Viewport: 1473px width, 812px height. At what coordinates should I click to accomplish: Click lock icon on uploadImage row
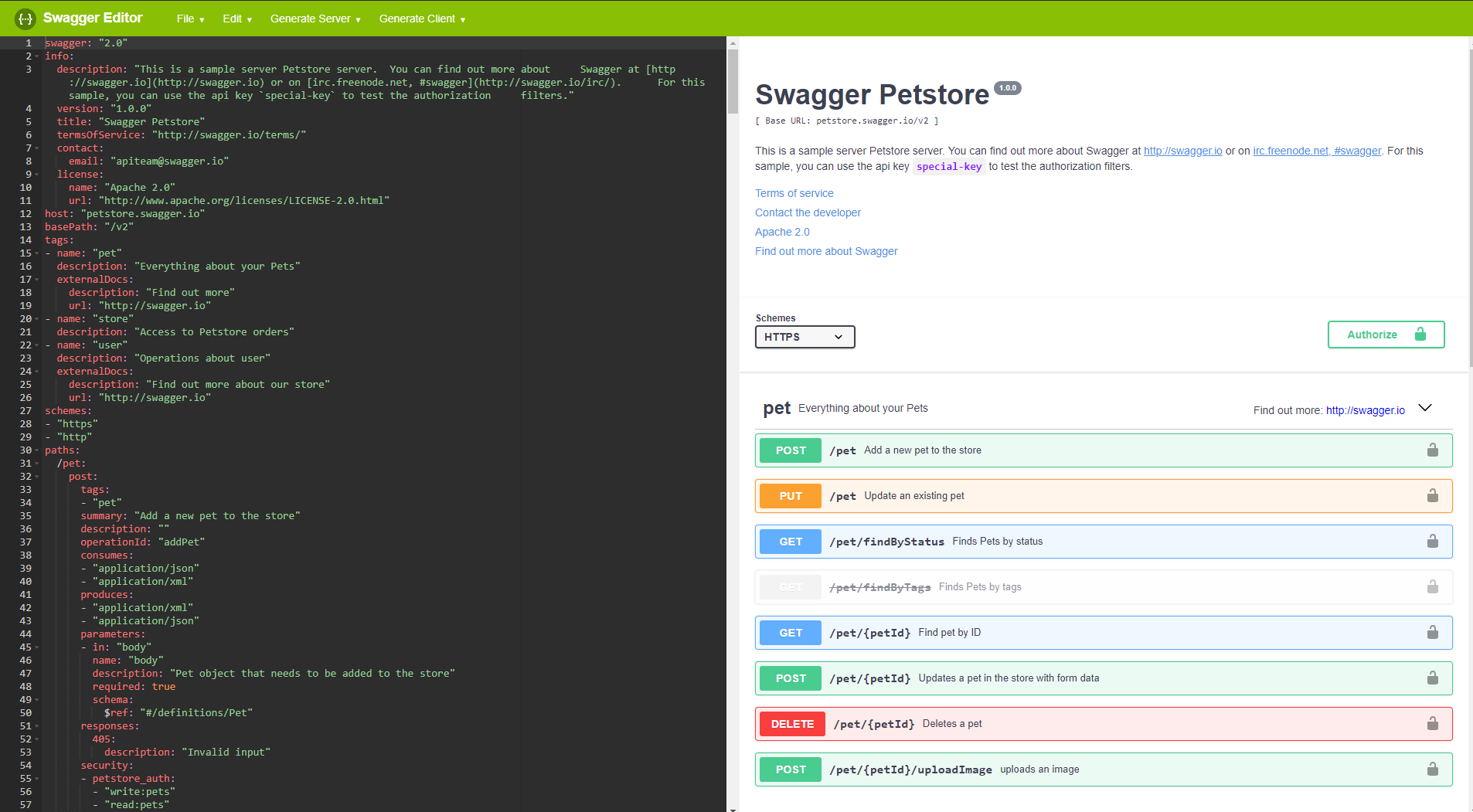pyautogui.click(x=1432, y=770)
